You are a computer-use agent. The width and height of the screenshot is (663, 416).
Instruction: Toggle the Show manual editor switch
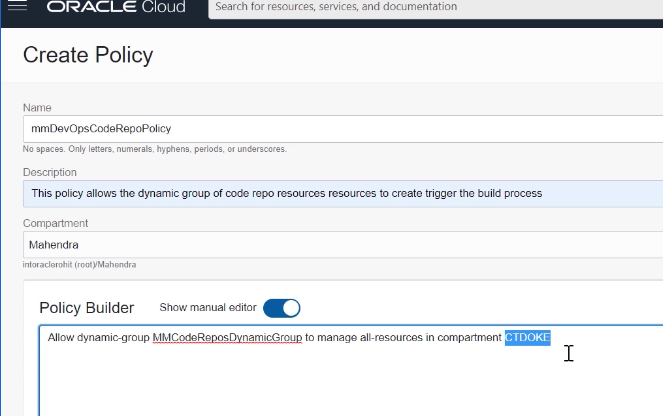click(x=281, y=308)
